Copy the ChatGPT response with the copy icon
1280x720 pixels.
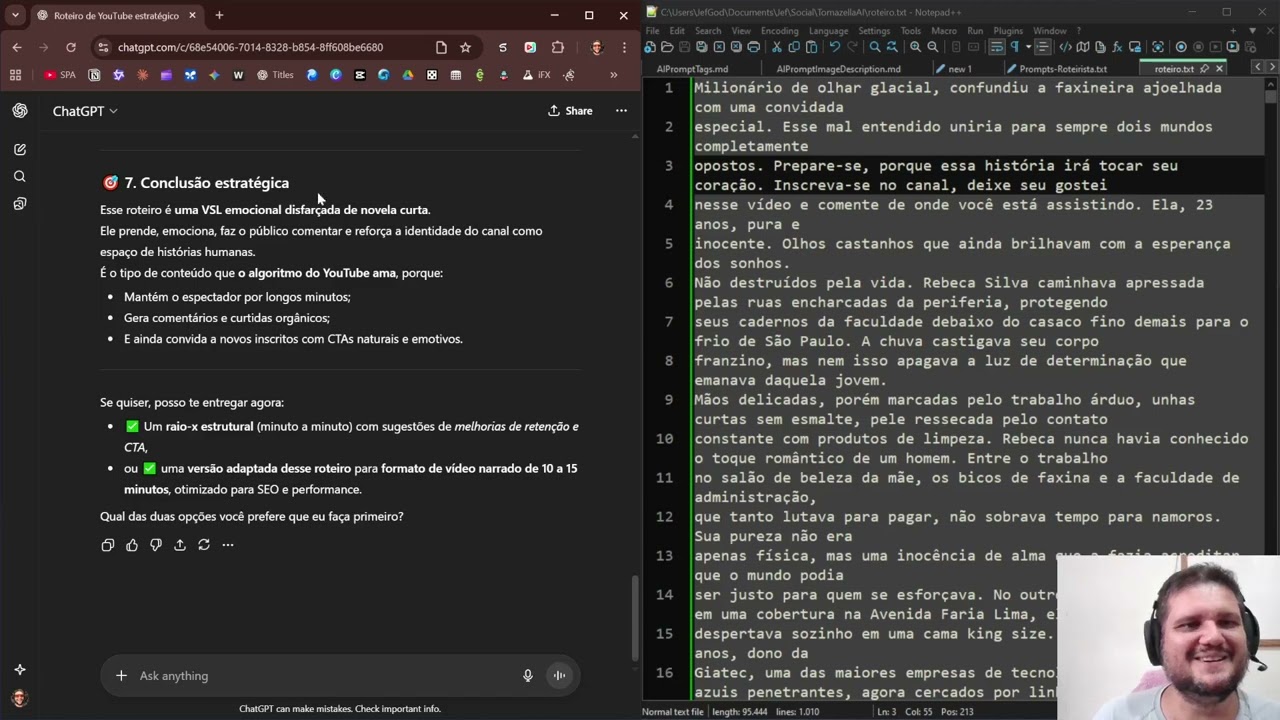(x=108, y=545)
